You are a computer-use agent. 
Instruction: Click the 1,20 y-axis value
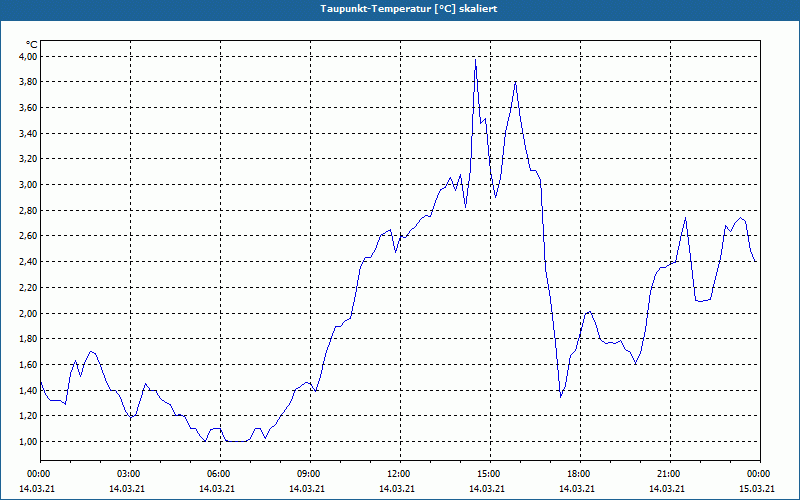tap(28, 416)
